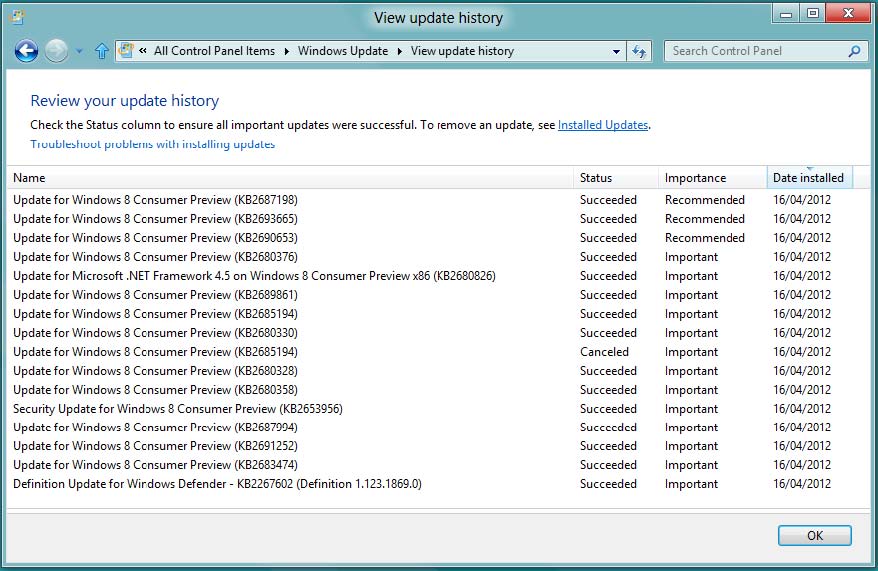The width and height of the screenshot is (878, 571).
Task: Expand arrow after All Control Panel Items
Action: tap(286, 51)
